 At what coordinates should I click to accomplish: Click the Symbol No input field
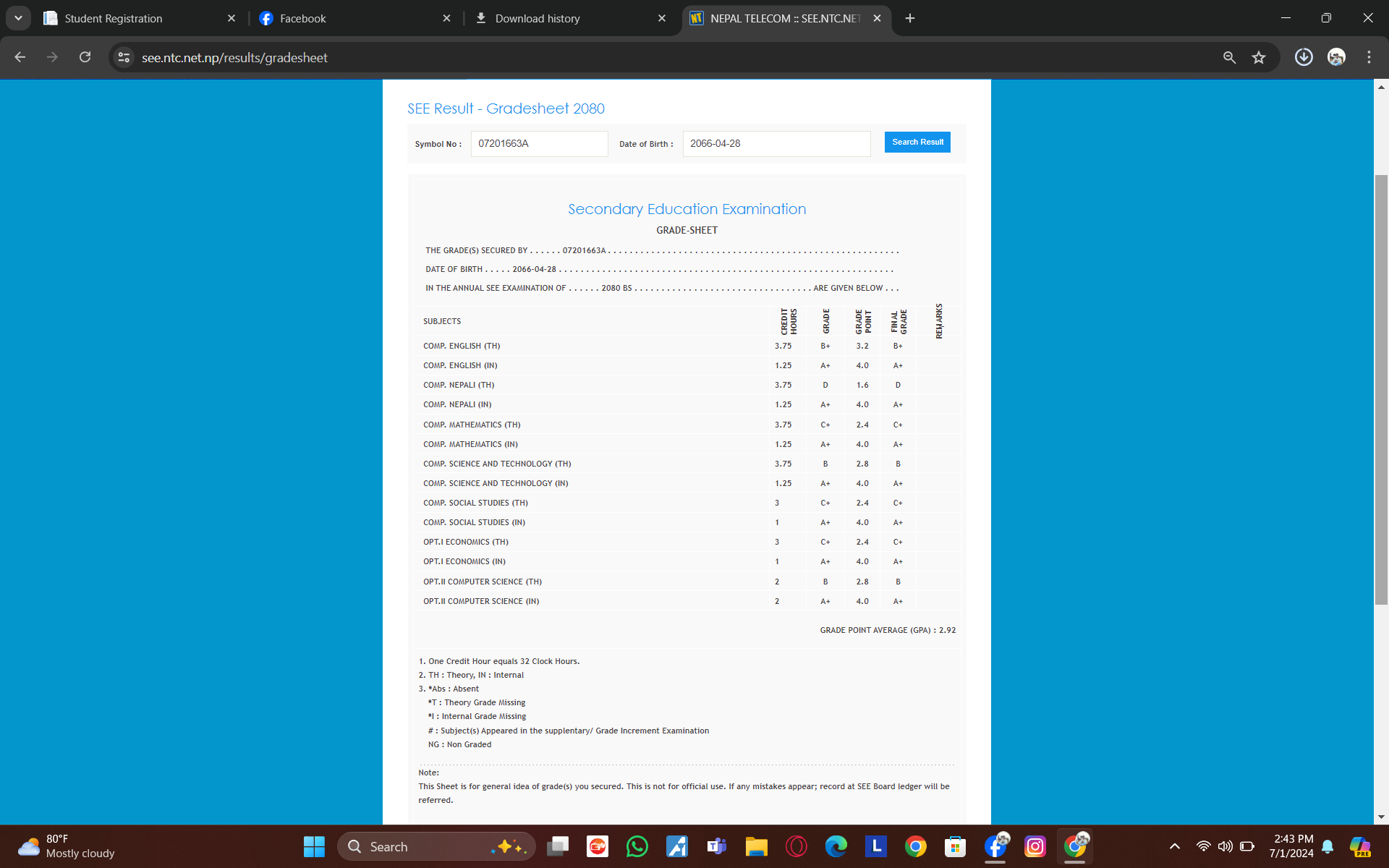pyautogui.click(x=539, y=143)
